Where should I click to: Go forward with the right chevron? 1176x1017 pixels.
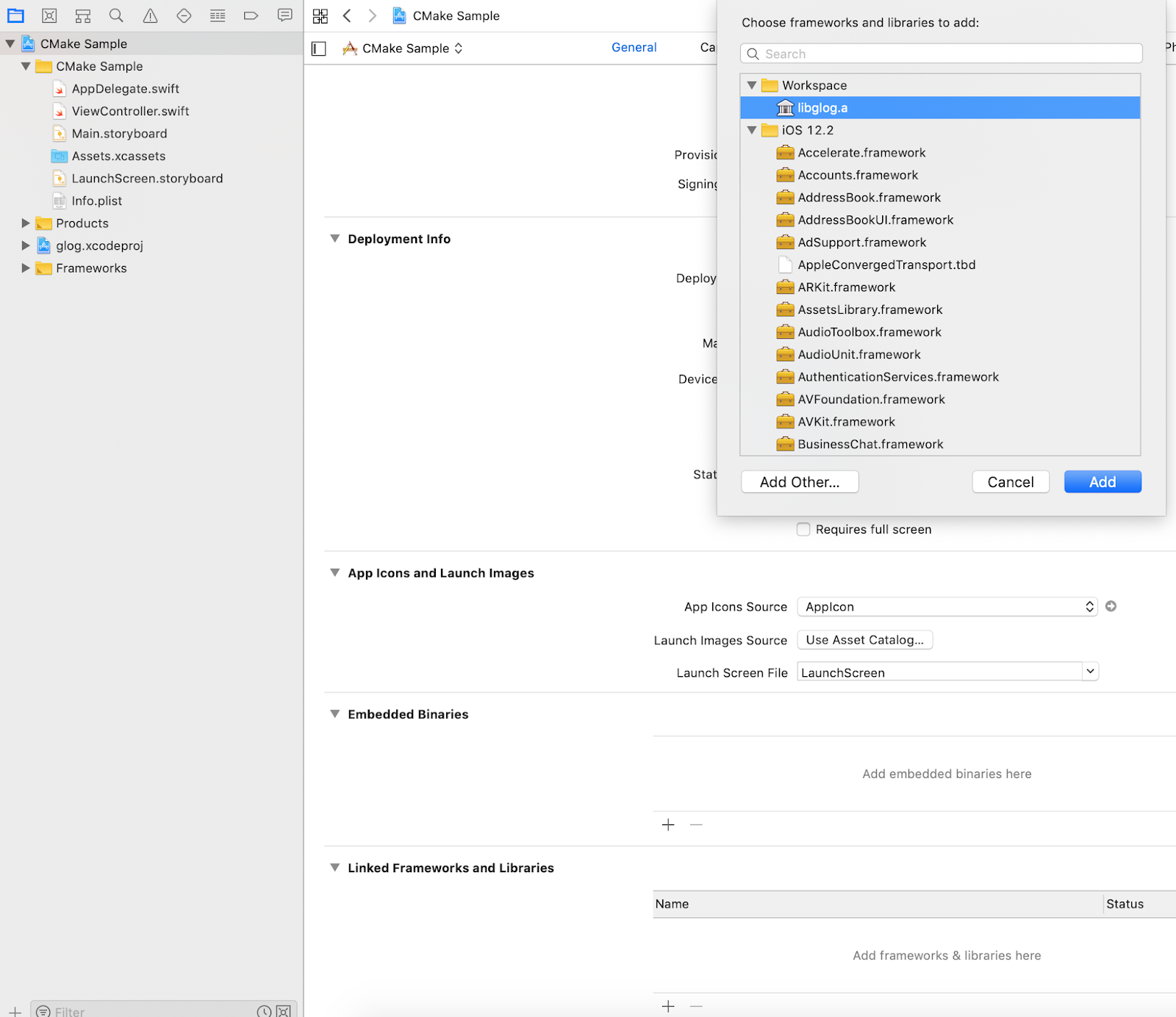click(373, 15)
